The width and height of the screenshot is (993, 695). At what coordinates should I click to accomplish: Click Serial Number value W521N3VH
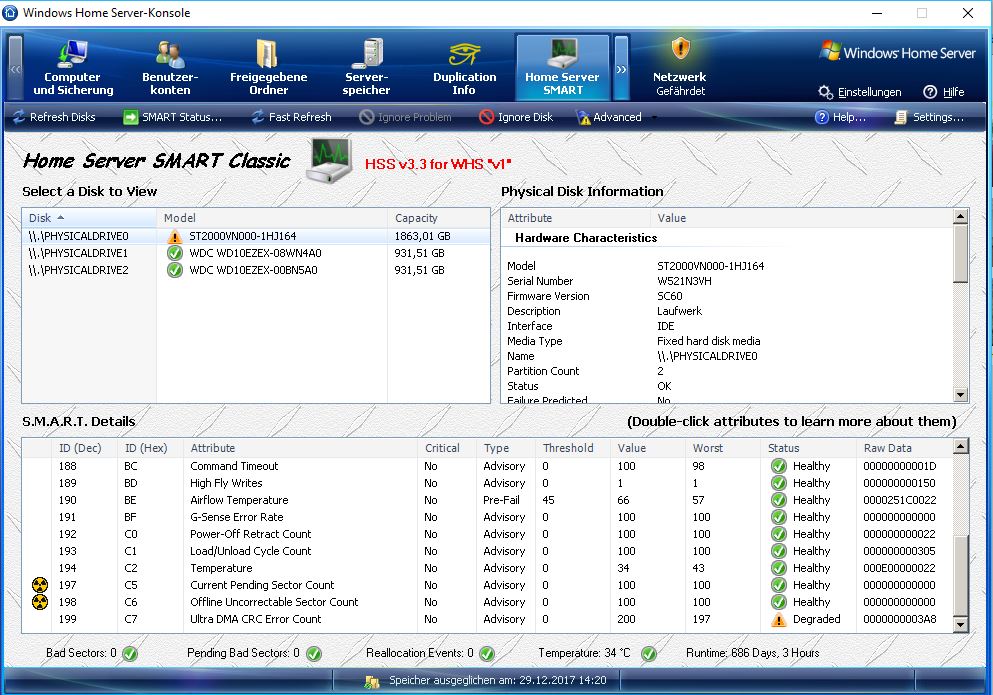684,281
